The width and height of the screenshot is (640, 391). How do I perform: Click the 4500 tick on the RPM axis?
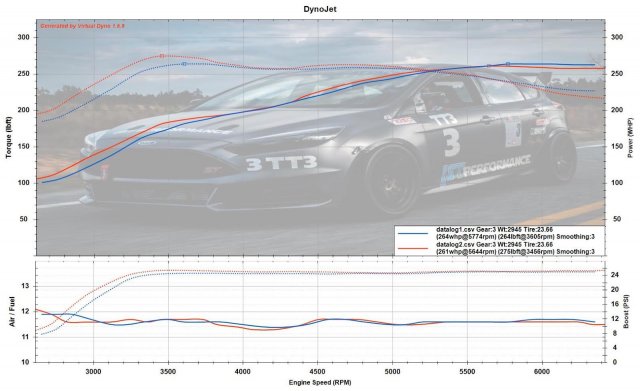(x=318, y=371)
